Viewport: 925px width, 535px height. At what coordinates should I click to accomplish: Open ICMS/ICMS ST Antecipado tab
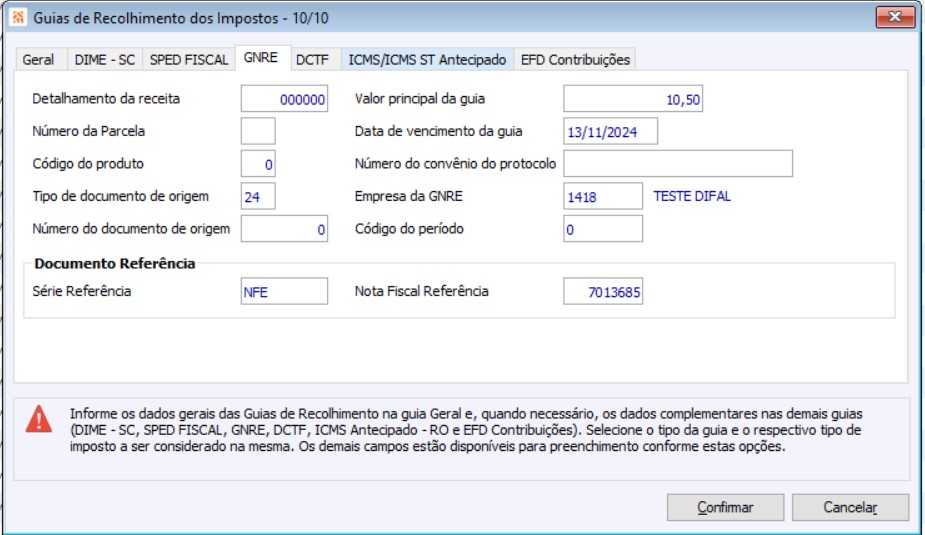pos(427,60)
